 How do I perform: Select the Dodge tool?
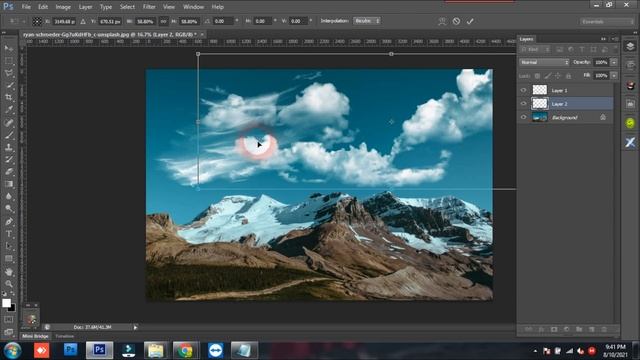point(9,209)
